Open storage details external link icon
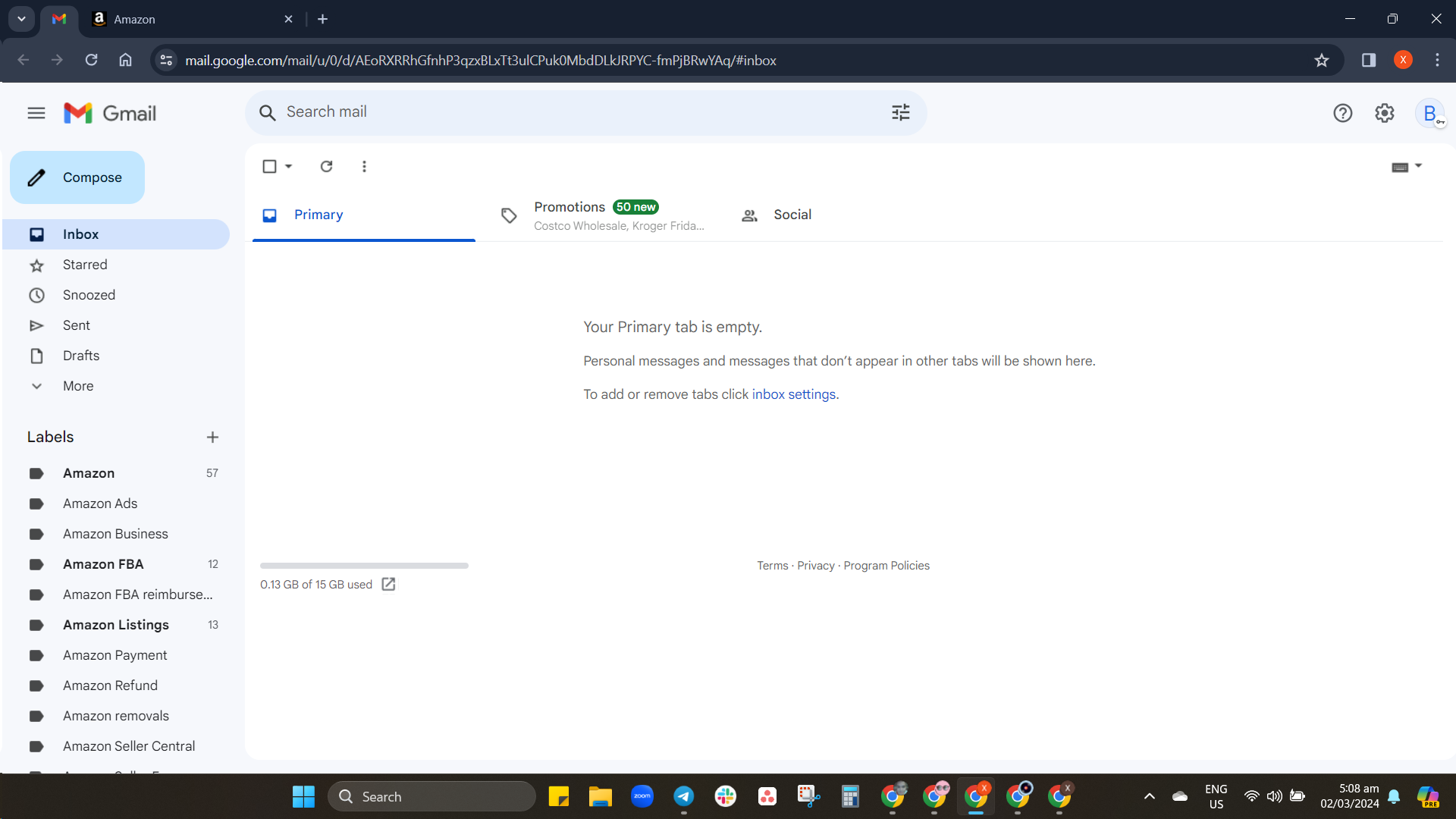1456x819 pixels. click(x=388, y=584)
